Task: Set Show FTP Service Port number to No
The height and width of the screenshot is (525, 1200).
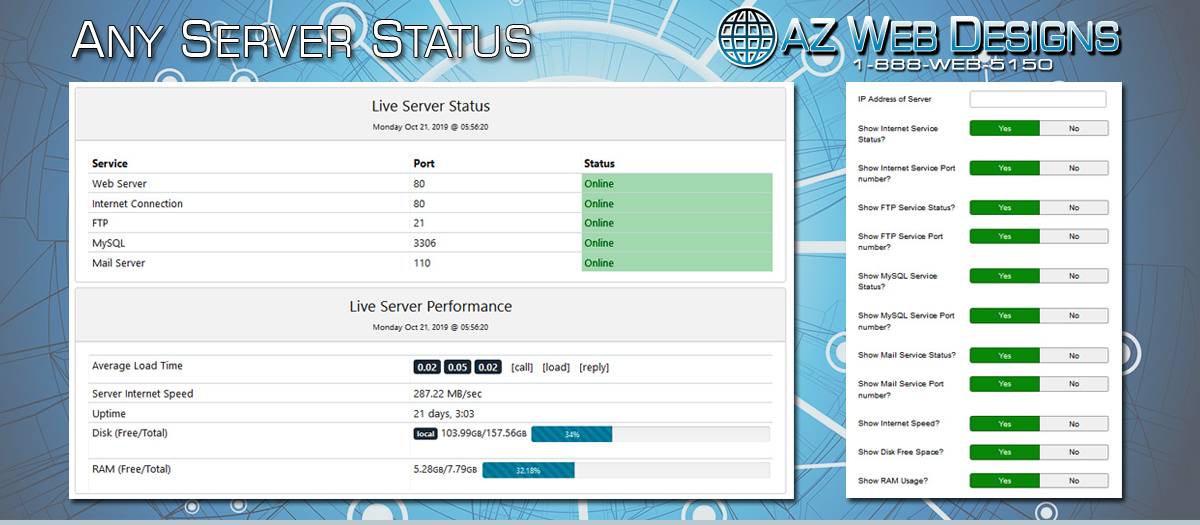Action: (1073, 237)
